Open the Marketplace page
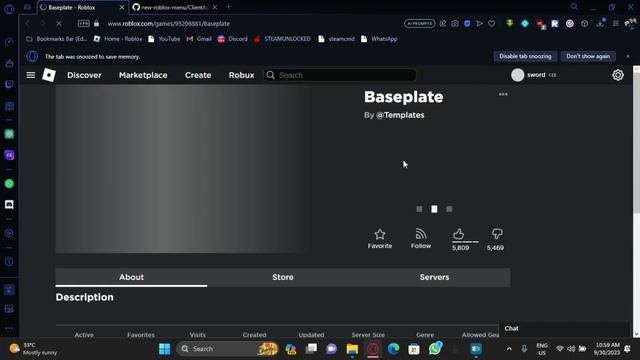 coord(143,75)
